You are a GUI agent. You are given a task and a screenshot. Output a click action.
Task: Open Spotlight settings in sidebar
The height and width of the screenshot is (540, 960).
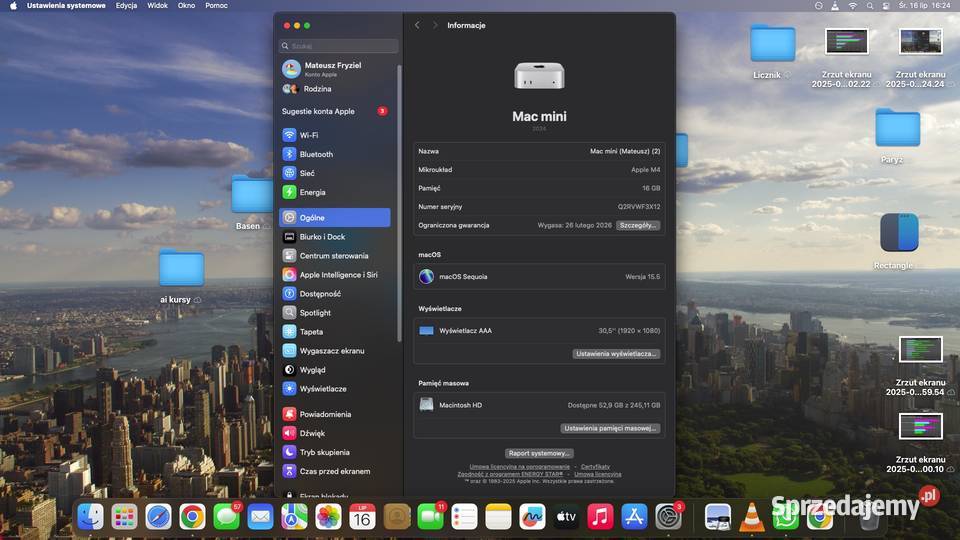click(334, 313)
